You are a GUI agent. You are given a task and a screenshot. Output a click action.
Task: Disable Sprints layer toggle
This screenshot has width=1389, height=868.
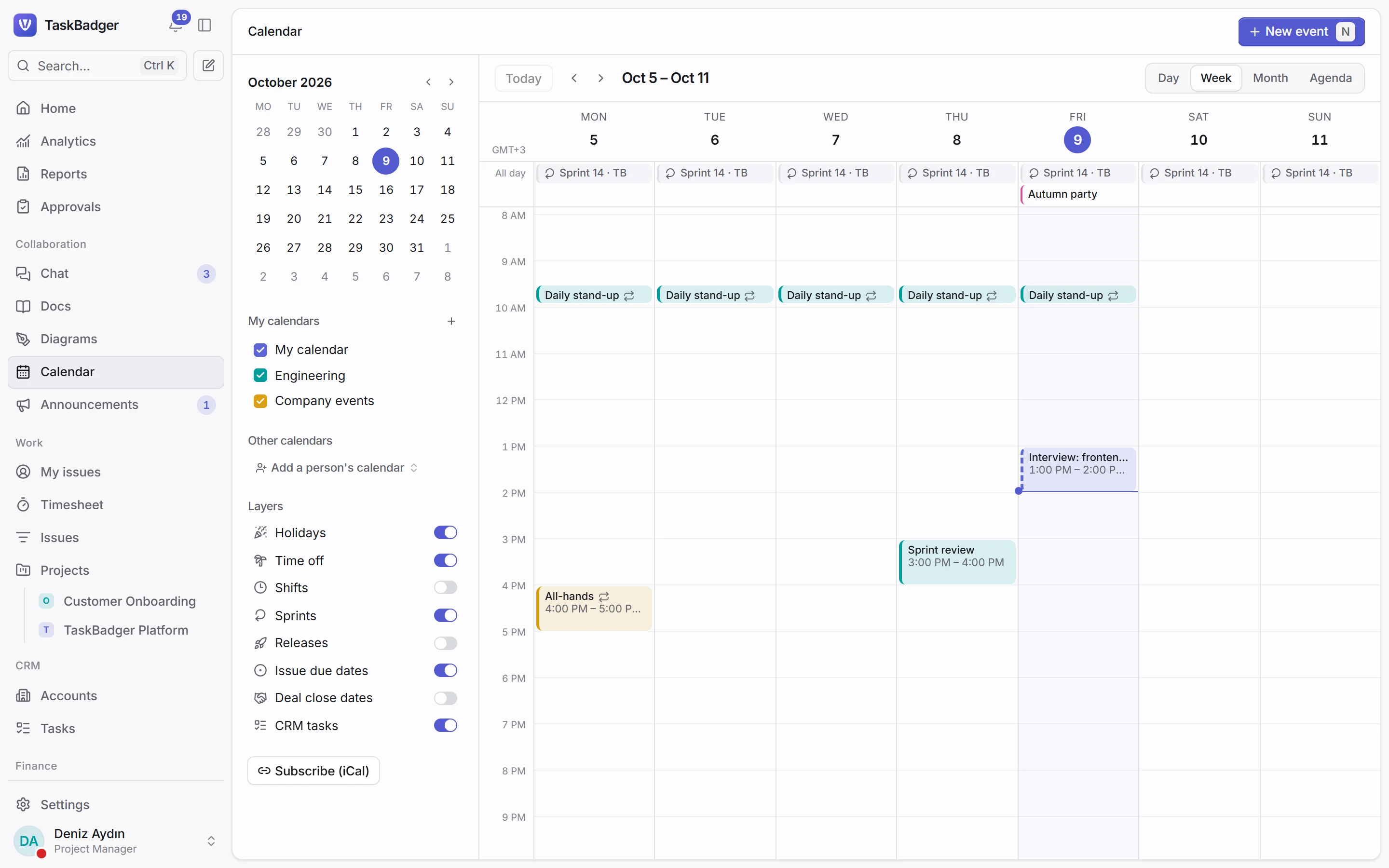click(446, 615)
